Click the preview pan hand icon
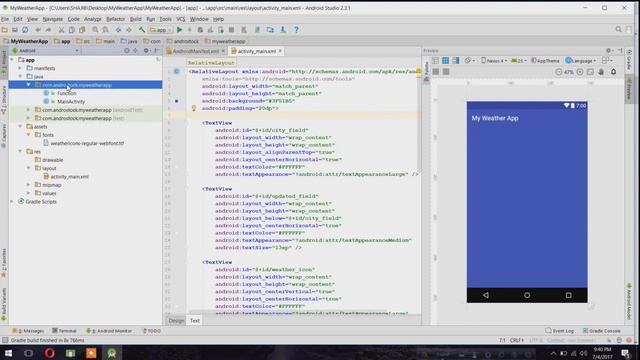Screen dimensions: 640x360 point(601,72)
